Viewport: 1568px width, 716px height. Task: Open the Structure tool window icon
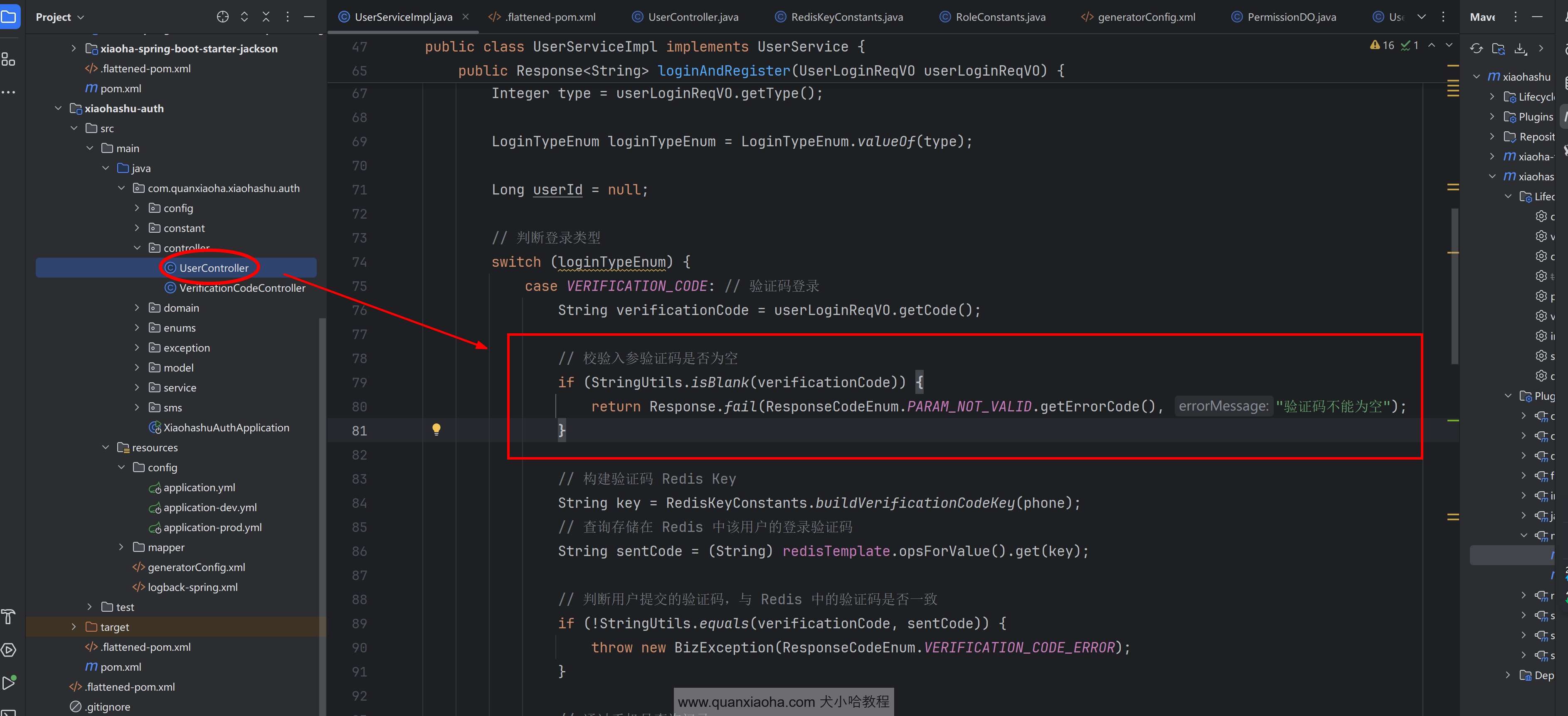point(8,59)
